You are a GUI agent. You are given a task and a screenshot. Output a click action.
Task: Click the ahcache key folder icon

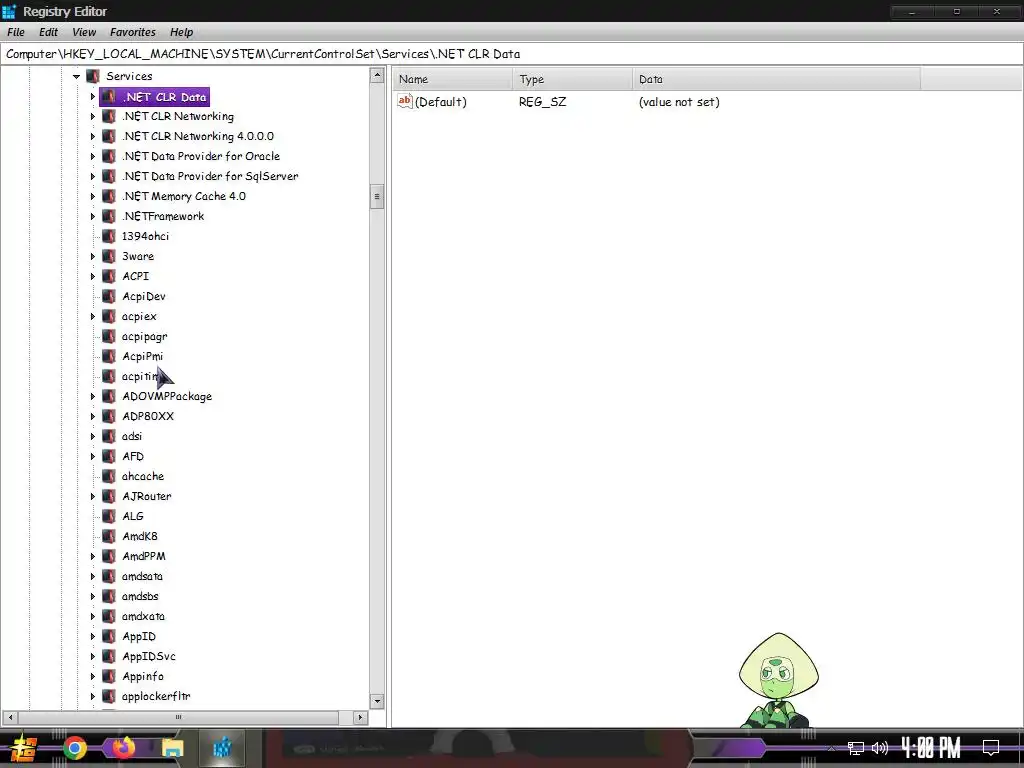pyautogui.click(x=109, y=476)
